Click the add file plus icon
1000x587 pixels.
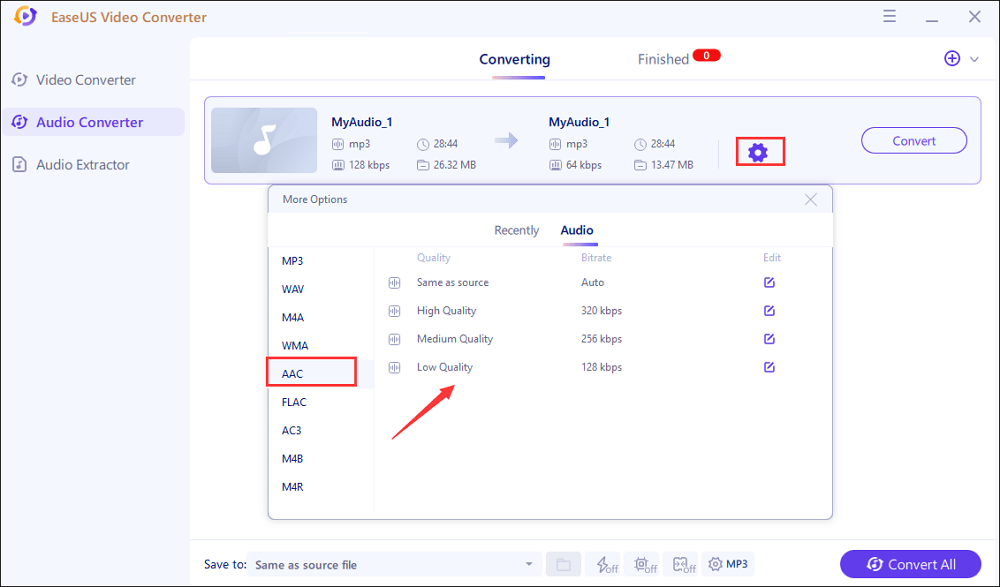coord(952,59)
